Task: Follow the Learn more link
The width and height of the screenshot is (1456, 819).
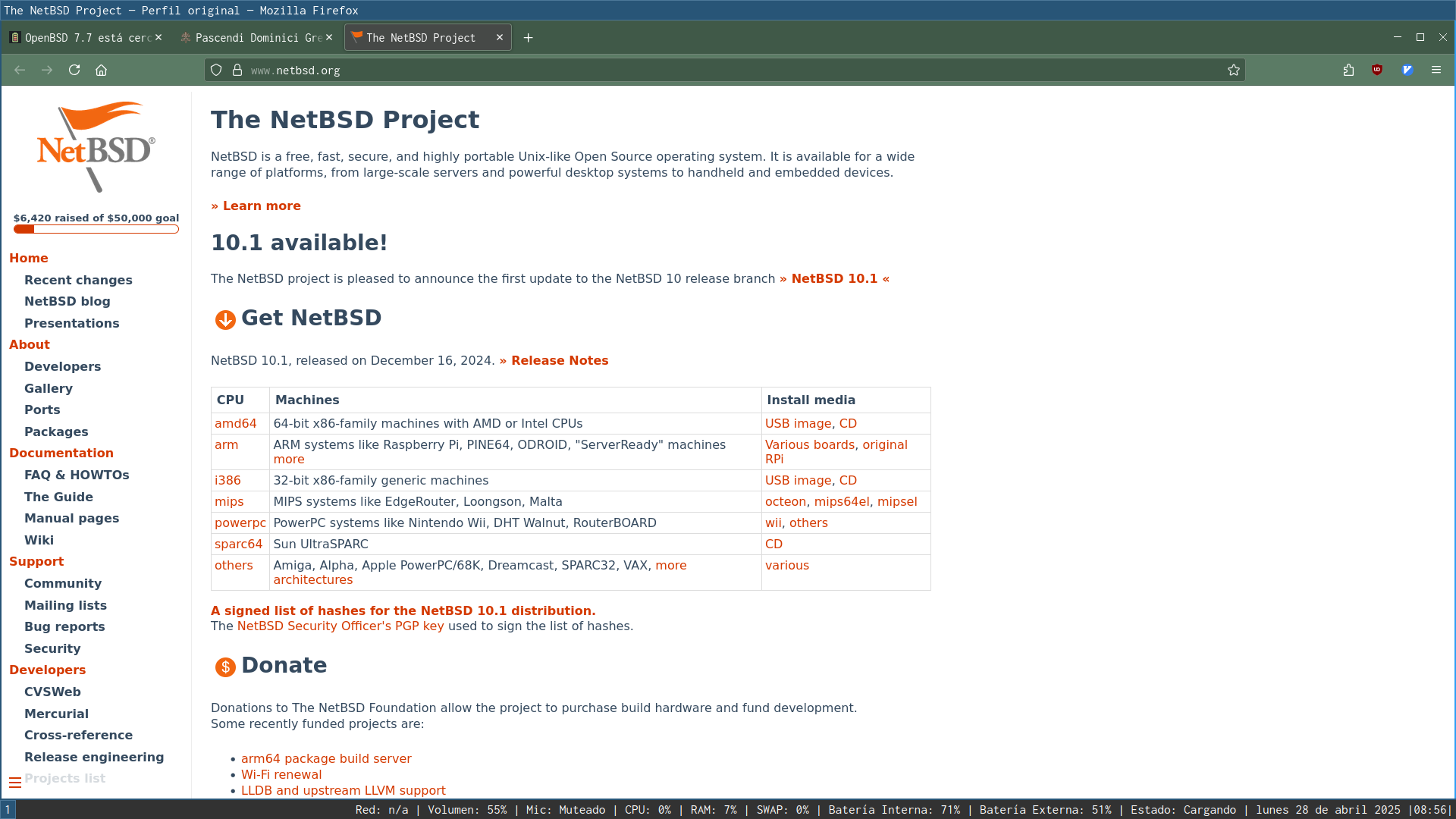Action: coord(256,206)
